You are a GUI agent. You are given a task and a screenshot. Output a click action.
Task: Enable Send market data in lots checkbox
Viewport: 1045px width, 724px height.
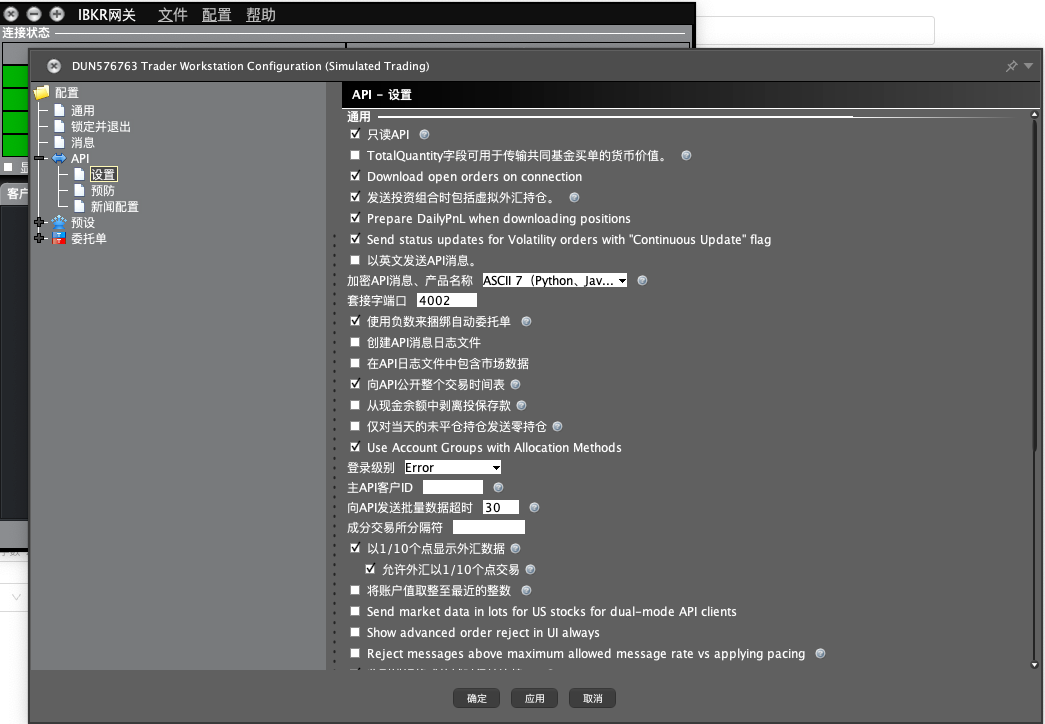tap(355, 611)
